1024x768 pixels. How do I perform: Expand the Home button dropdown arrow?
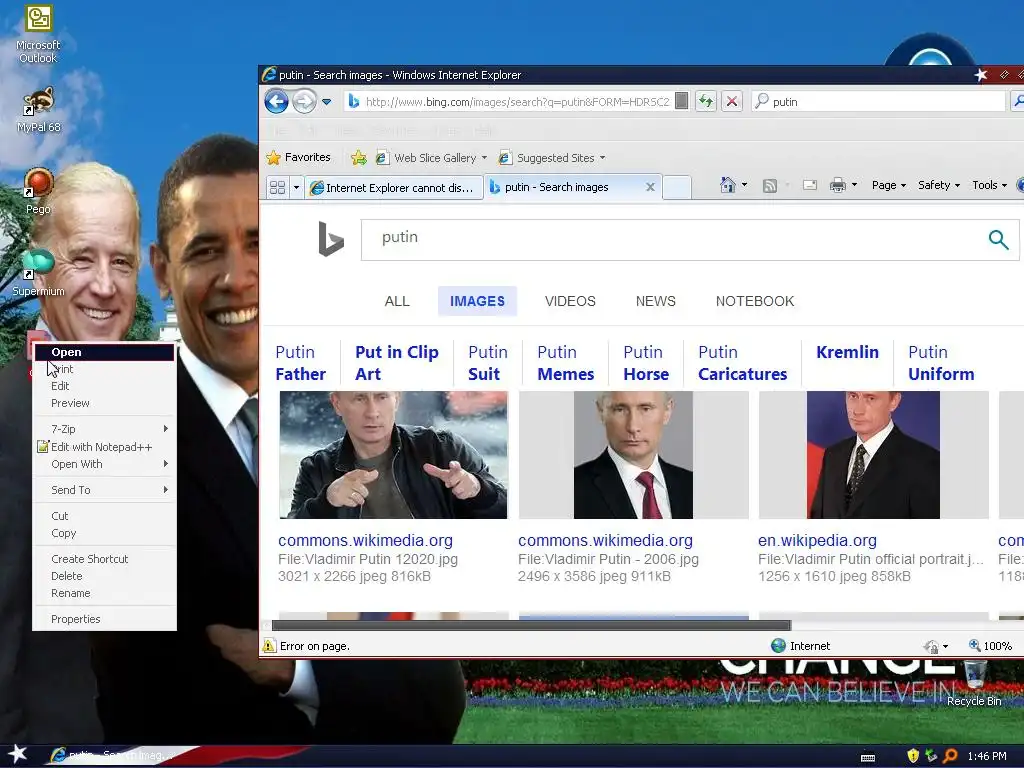(x=744, y=185)
